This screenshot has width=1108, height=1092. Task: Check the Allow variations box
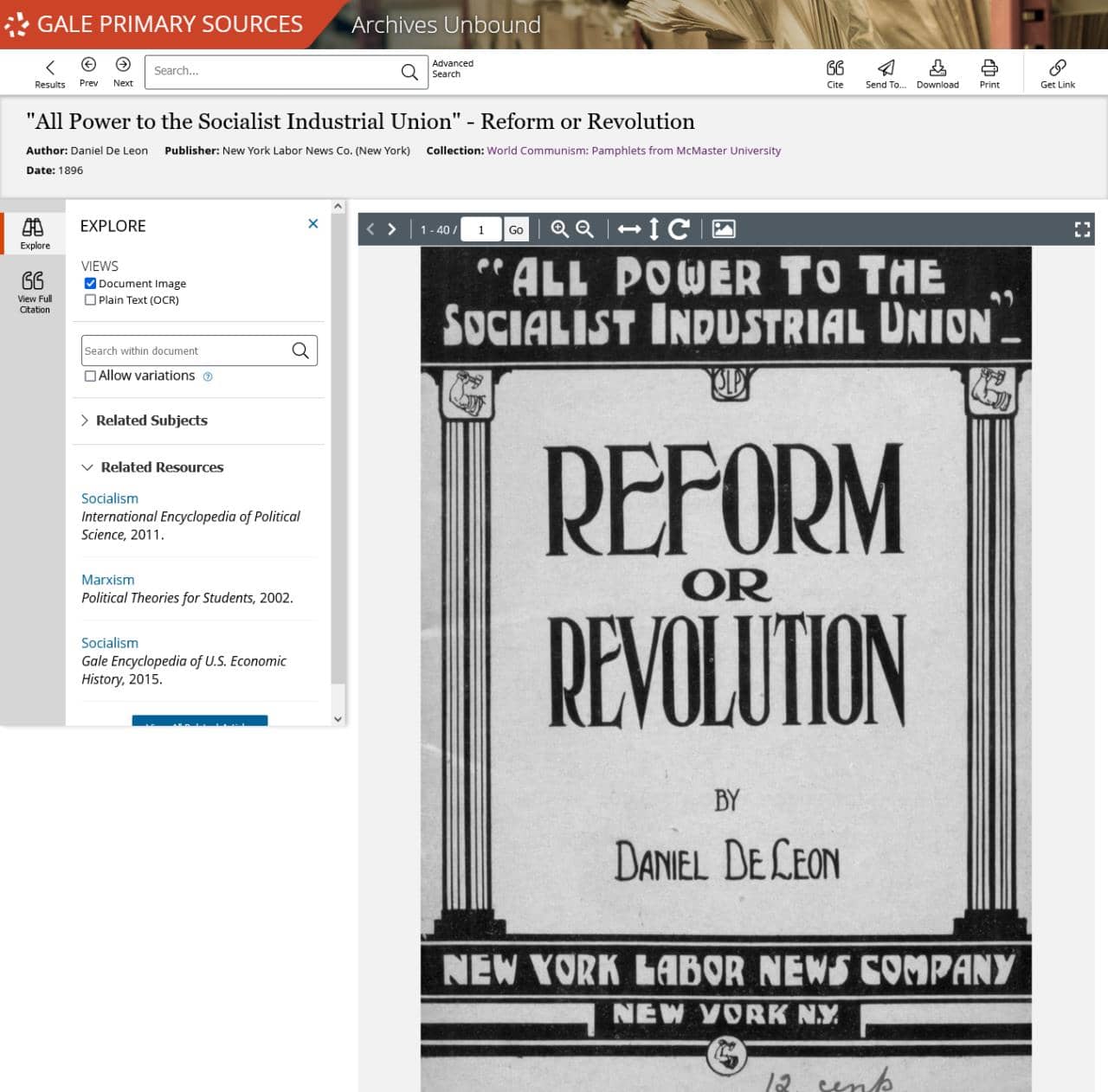coord(90,376)
